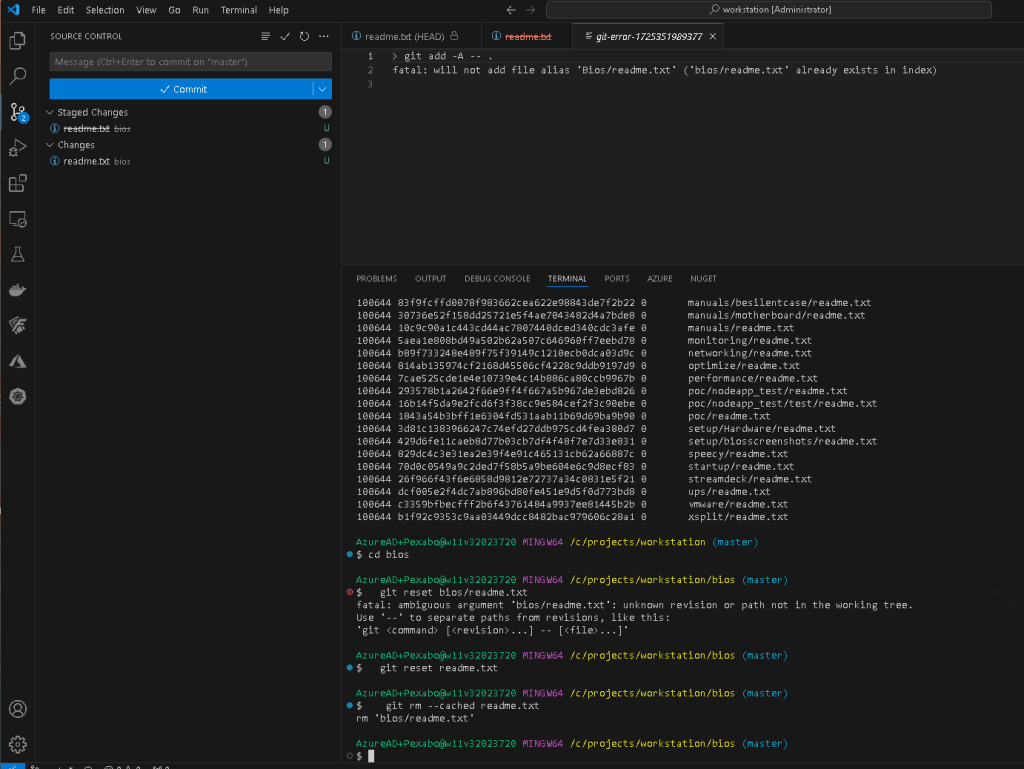Switch to DEBUG CONSOLE panel tab
Viewport: 1024px width, 769px height.
497,279
